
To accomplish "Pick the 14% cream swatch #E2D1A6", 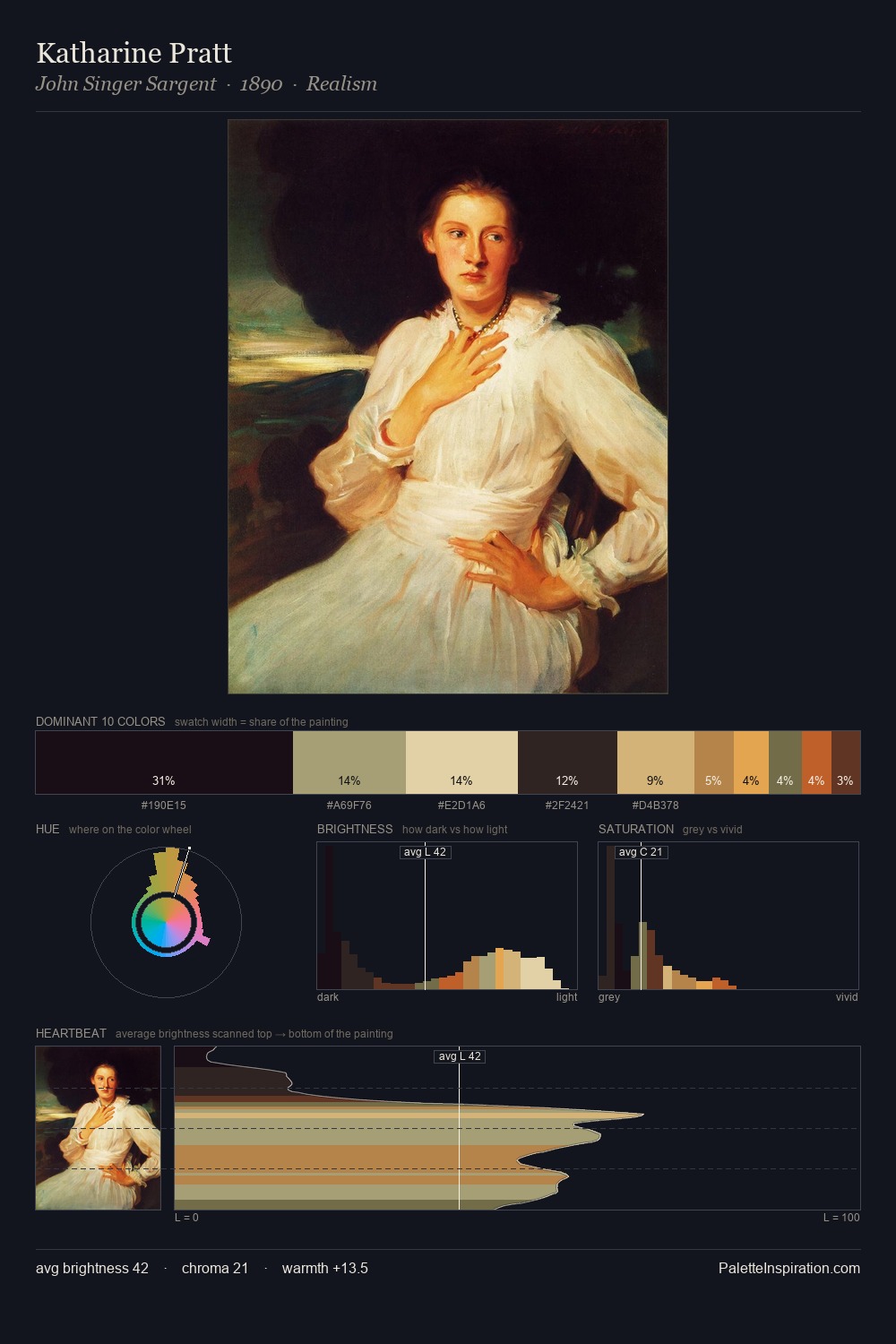I will click(461, 762).
